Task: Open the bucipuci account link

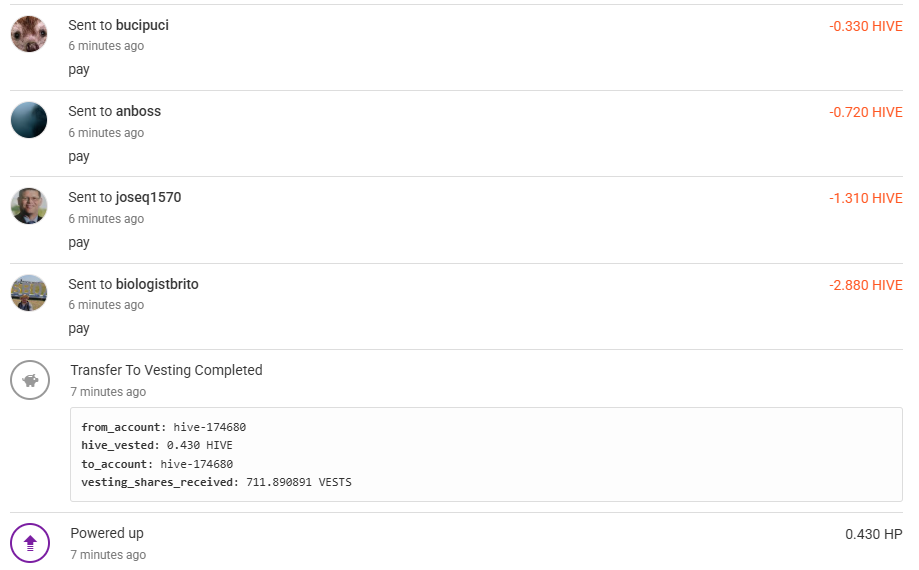Action: [x=142, y=25]
